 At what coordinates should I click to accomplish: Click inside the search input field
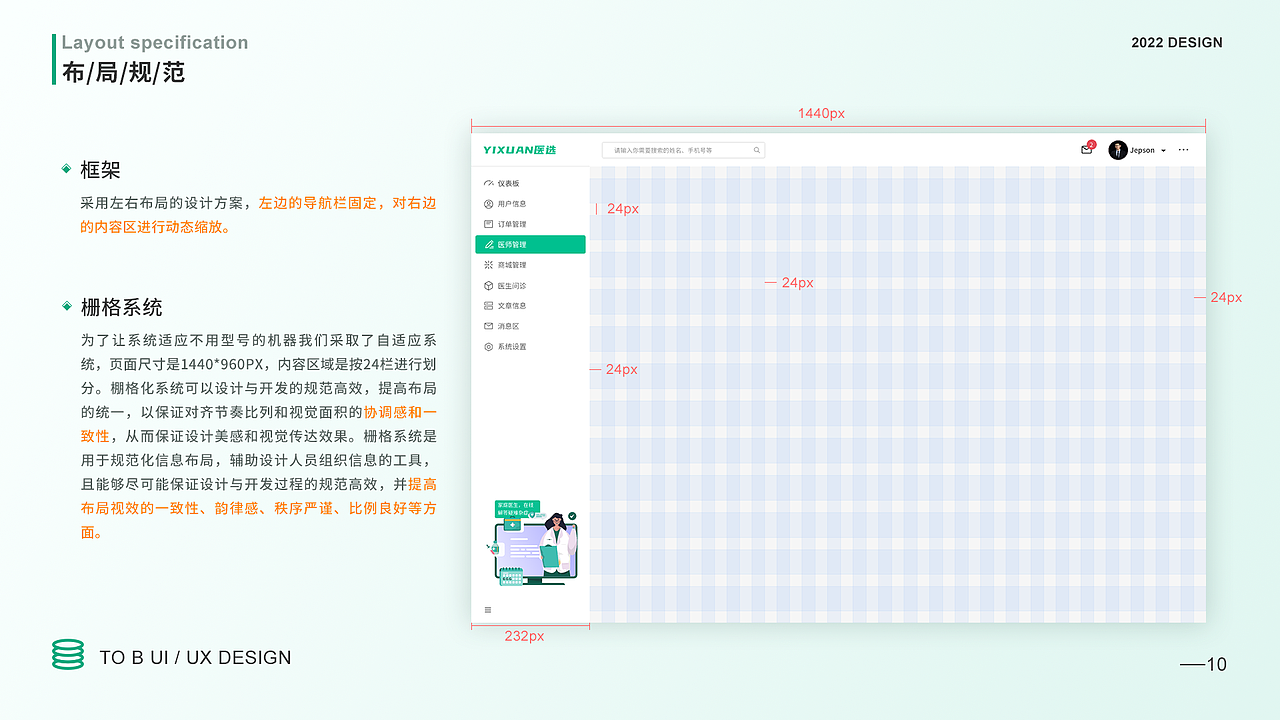(683, 150)
